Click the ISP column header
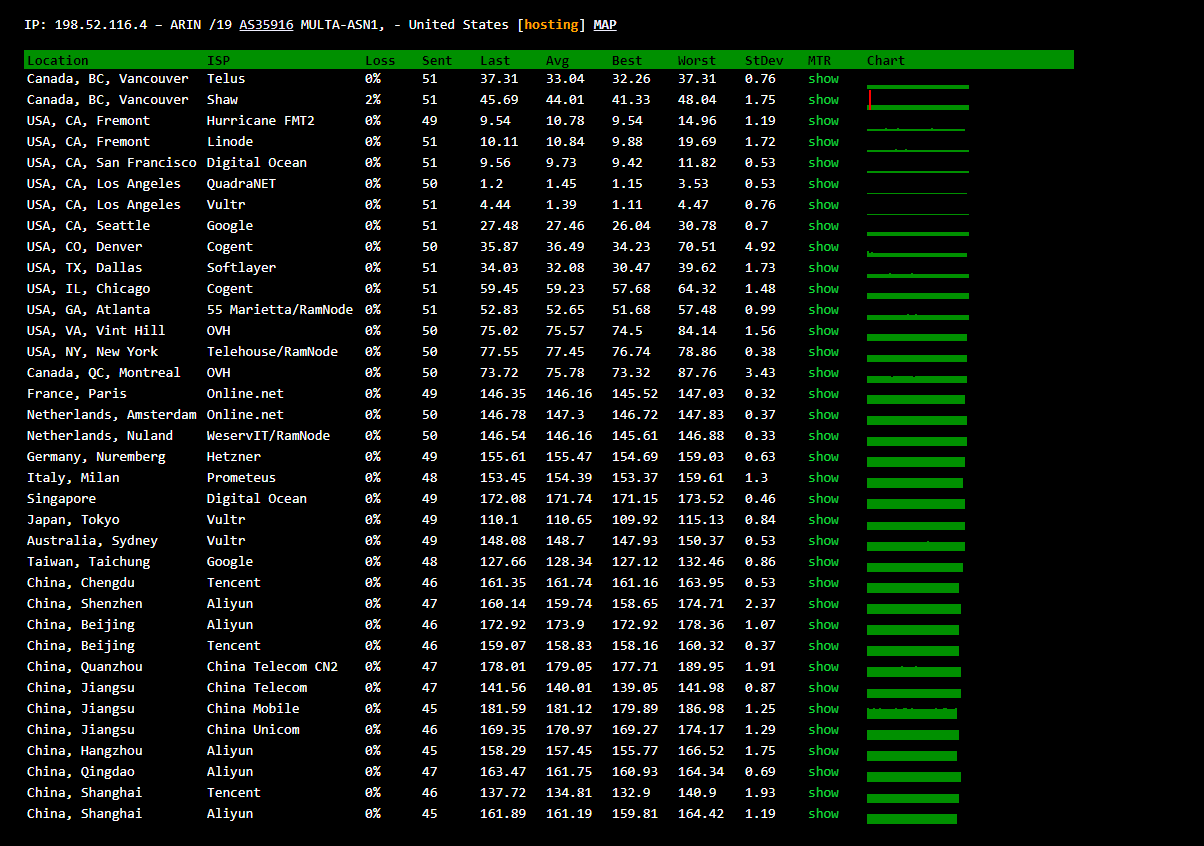The height and width of the screenshot is (846, 1204). 218,60
